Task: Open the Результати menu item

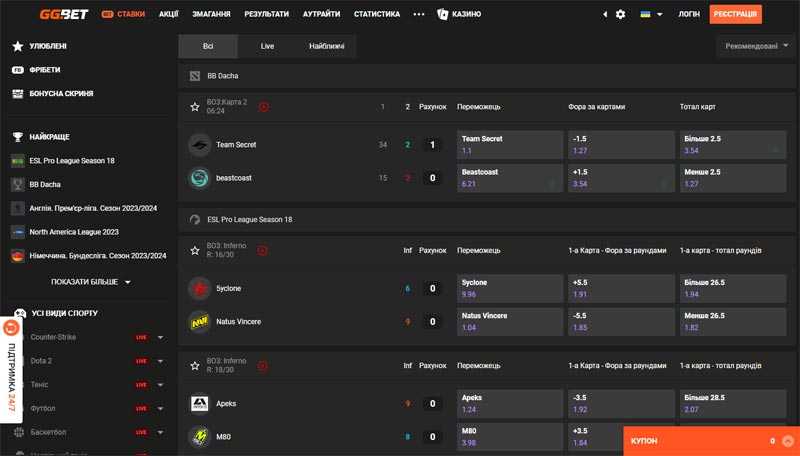Action: (266, 14)
